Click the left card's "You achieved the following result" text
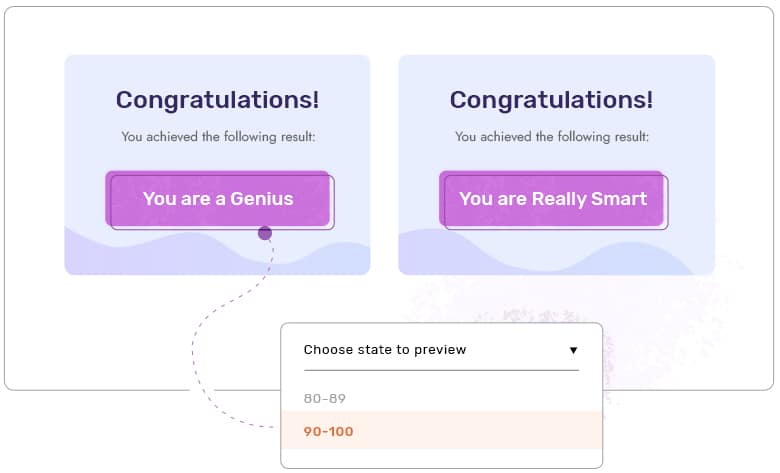The height and width of the screenshot is (473, 780). (217, 136)
